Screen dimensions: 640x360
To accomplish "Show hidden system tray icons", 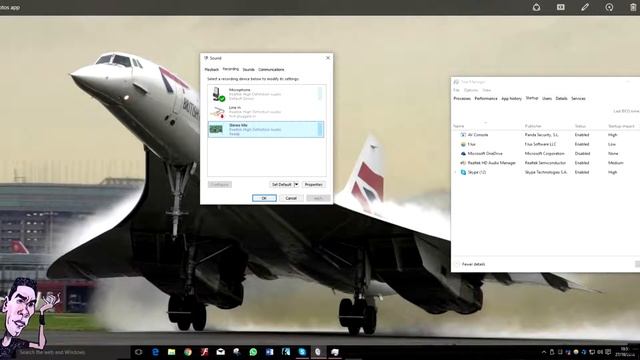I will (544, 352).
